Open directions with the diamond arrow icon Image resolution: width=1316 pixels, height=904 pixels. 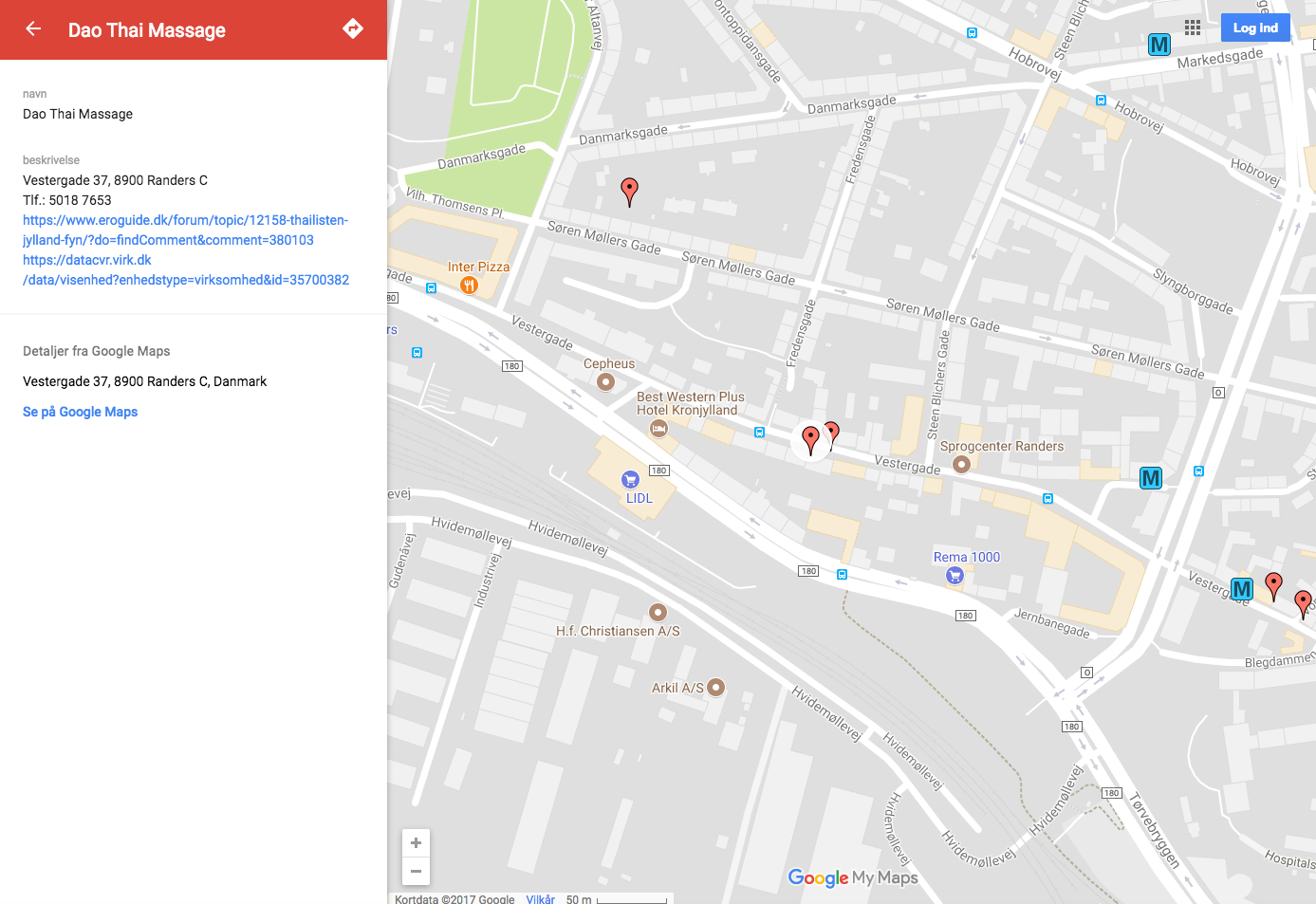353,28
